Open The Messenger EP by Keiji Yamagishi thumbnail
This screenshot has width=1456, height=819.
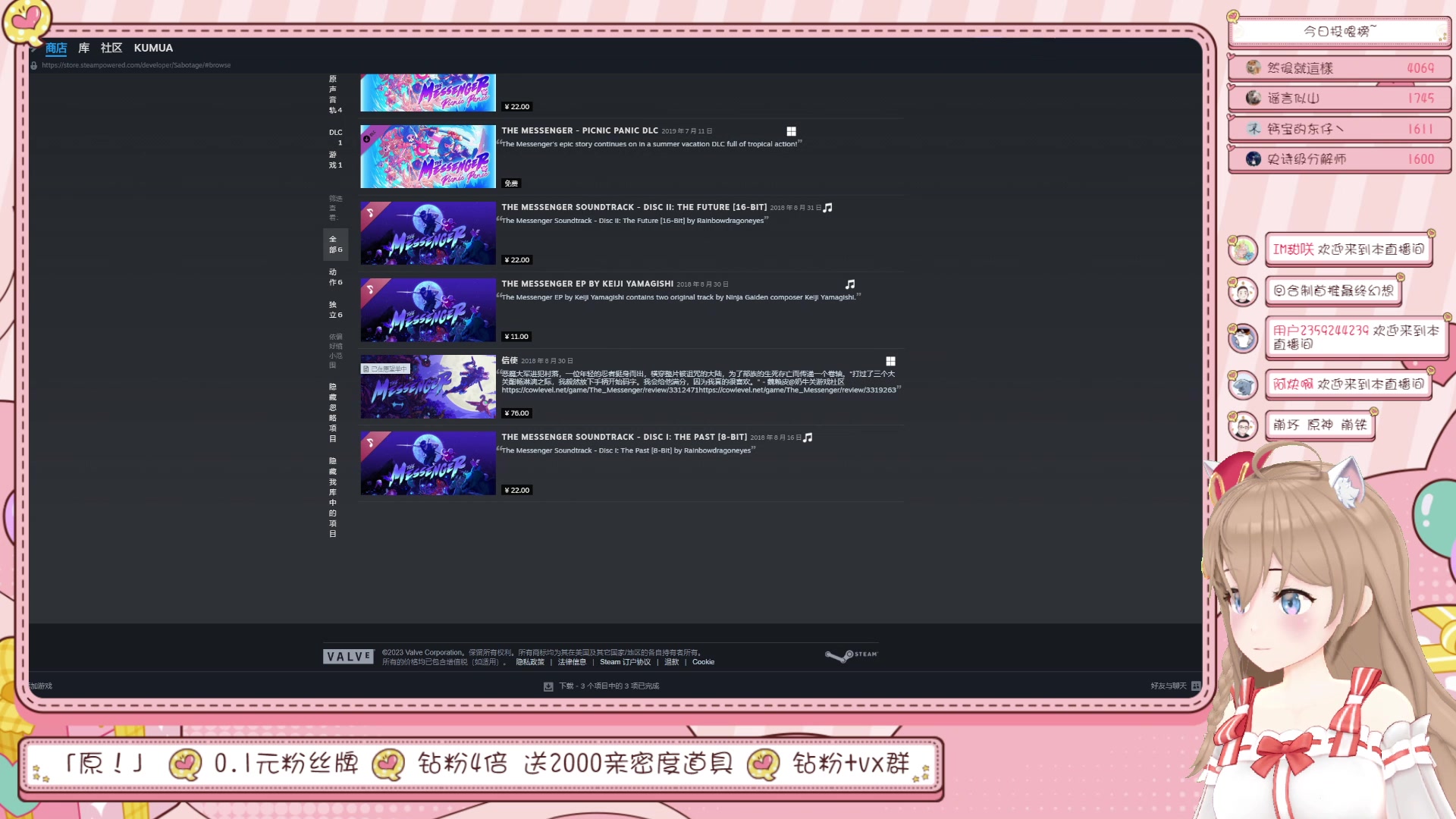tap(428, 309)
